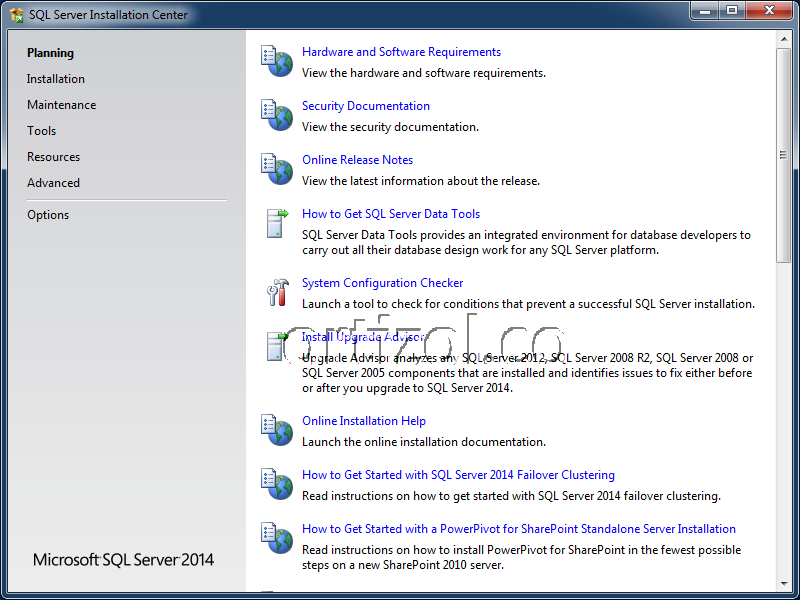The image size is (800, 600).
Task: Click 'View the hardware and software requirements.' text
Action: (x=423, y=73)
